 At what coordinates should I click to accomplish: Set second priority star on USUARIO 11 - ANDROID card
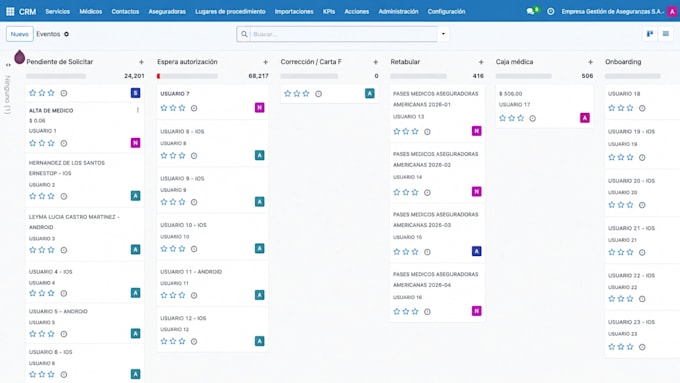click(173, 295)
